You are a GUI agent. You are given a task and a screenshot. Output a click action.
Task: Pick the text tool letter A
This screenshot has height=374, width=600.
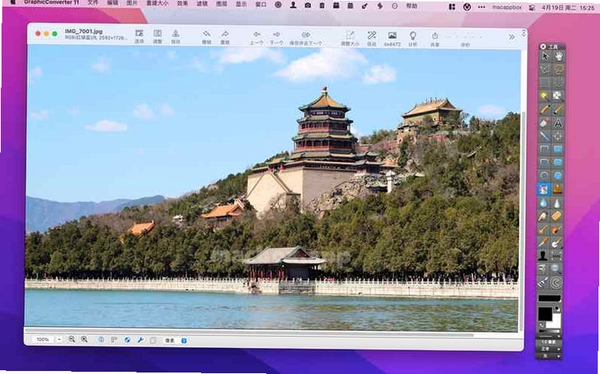pyautogui.click(x=558, y=123)
